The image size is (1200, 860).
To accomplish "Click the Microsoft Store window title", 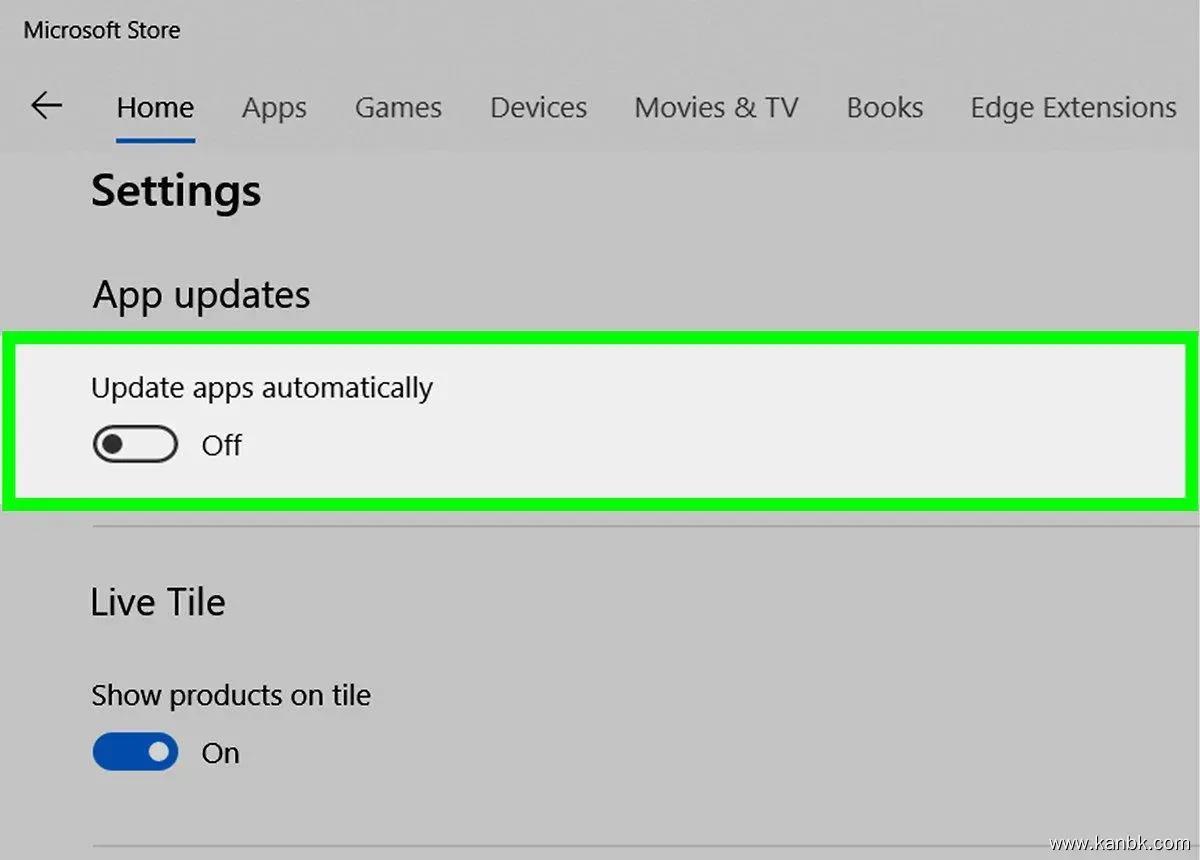I will coord(102,30).
